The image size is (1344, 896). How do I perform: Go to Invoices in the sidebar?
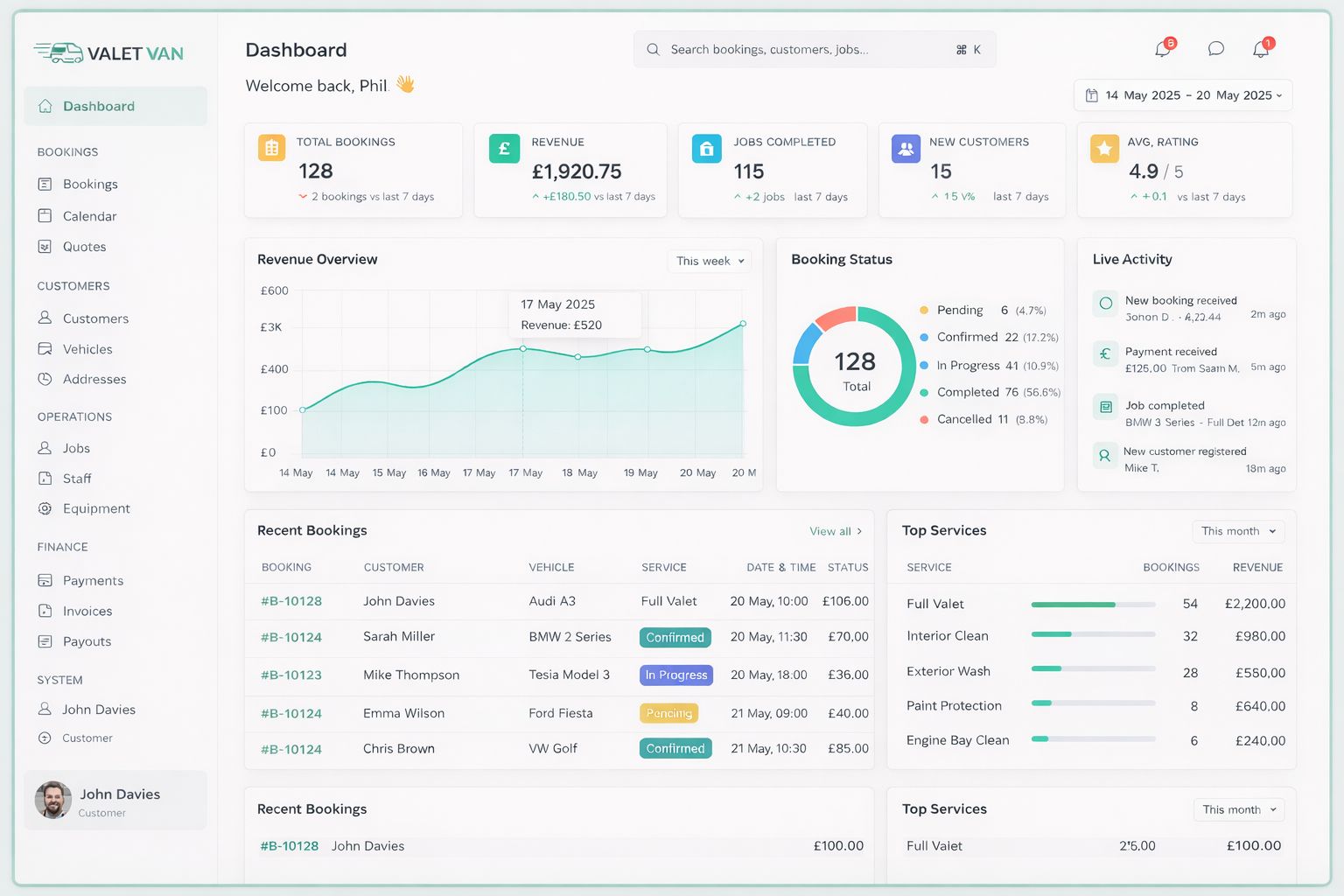tap(87, 611)
